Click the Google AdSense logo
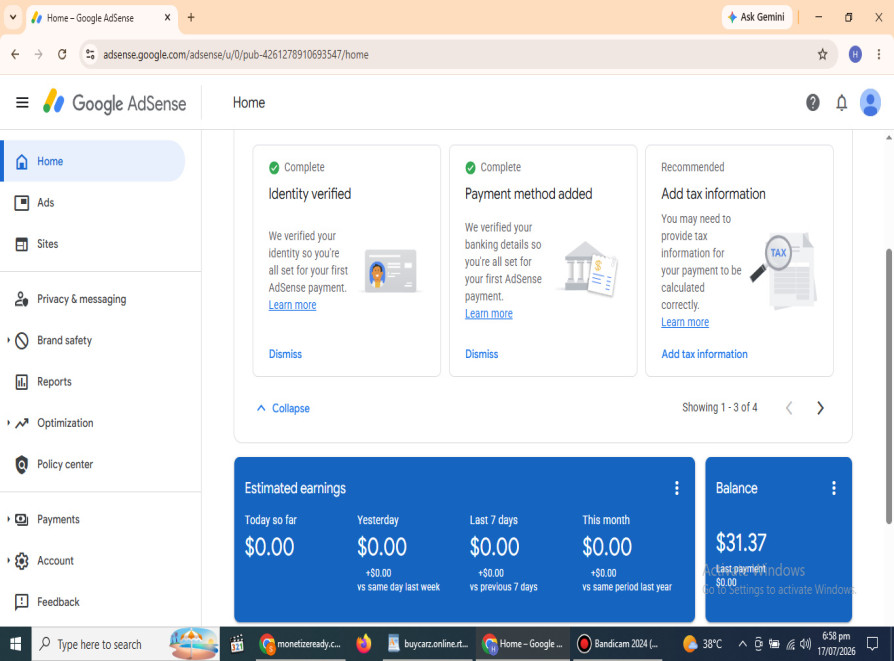This screenshot has height=661, width=894. tap(115, 103)
